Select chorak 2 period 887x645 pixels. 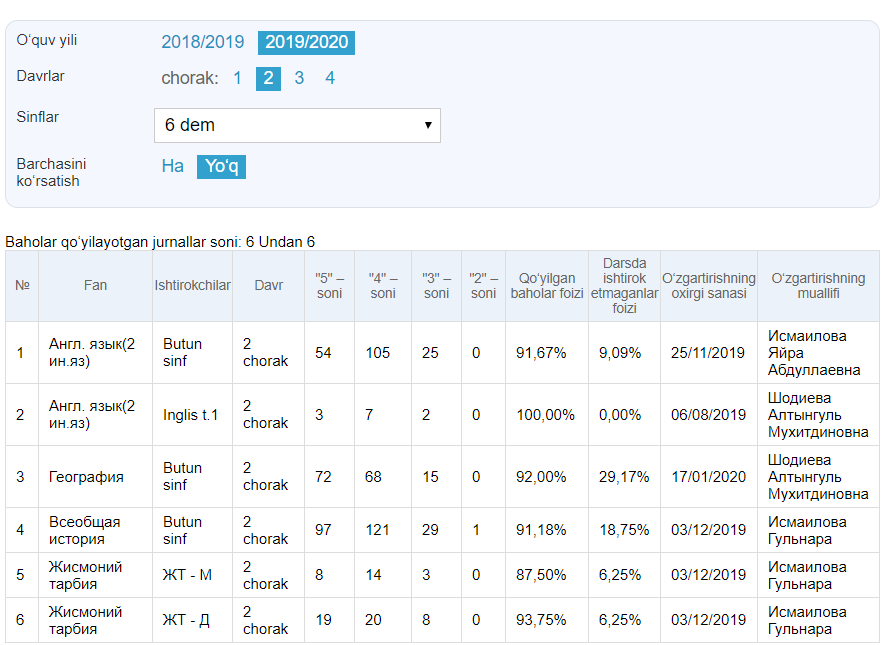(x=268, y=78)
